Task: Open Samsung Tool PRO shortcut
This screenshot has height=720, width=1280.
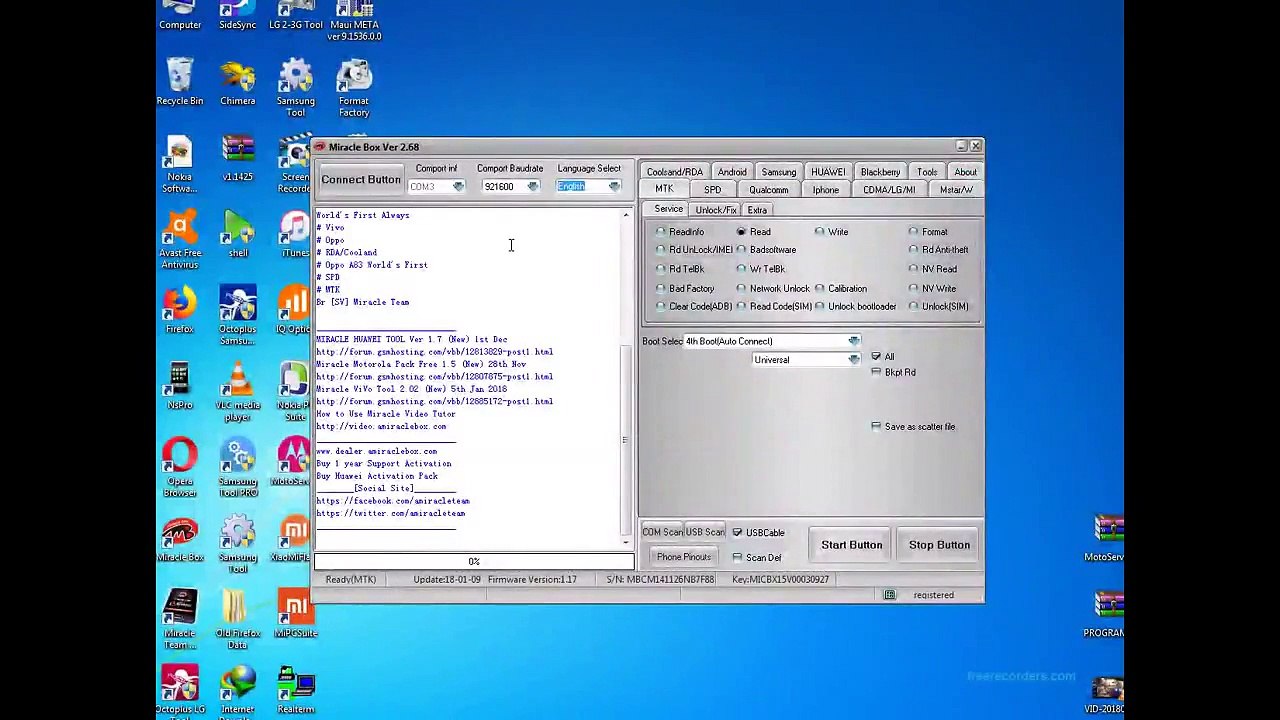Action: point(238,469)
